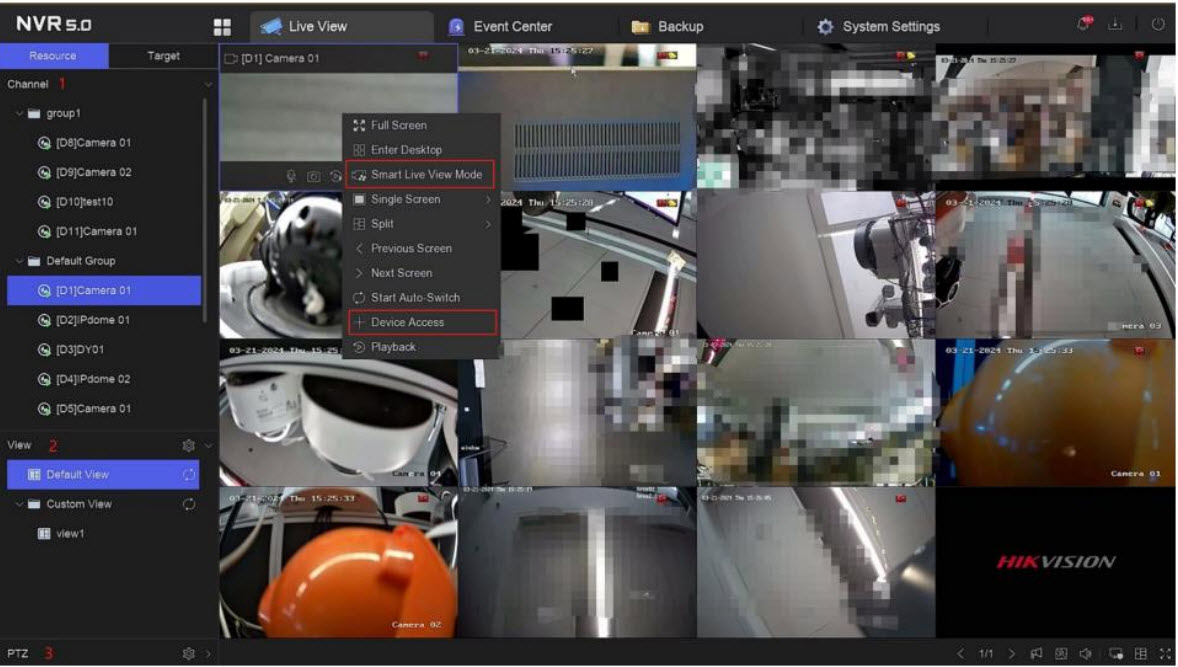Click the snapshot camera icon under Camera 01
The width and height of the screenshot is (1178, 667).
point(313,176)
